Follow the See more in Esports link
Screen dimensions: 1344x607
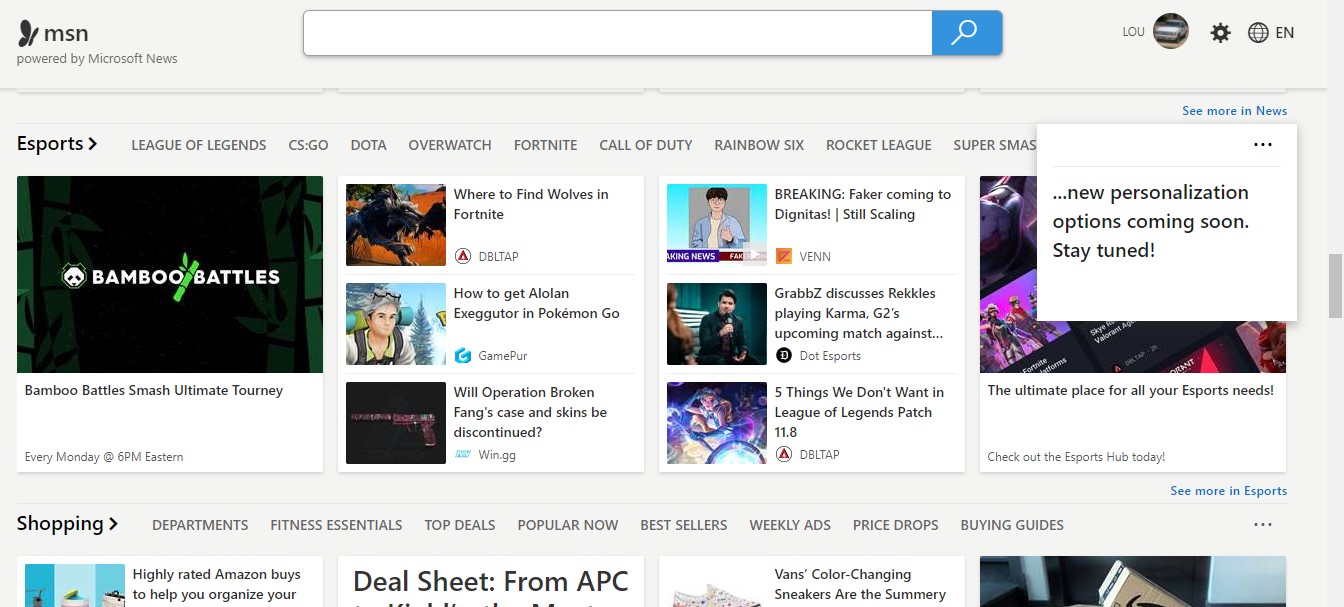(1229, 491)
